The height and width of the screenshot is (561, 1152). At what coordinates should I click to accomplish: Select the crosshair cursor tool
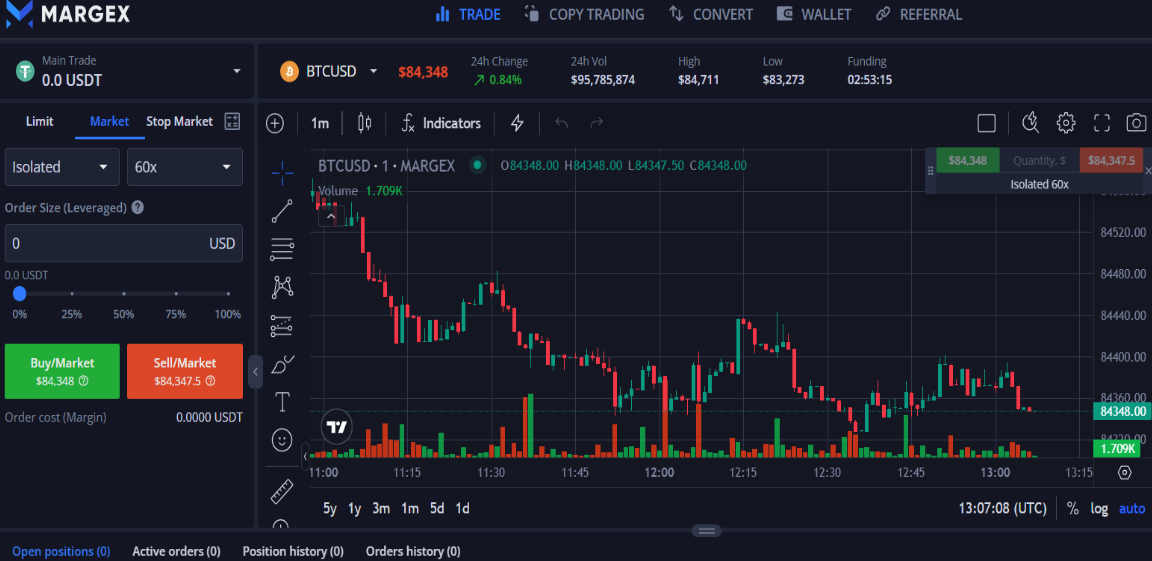(x=282, y=173)
